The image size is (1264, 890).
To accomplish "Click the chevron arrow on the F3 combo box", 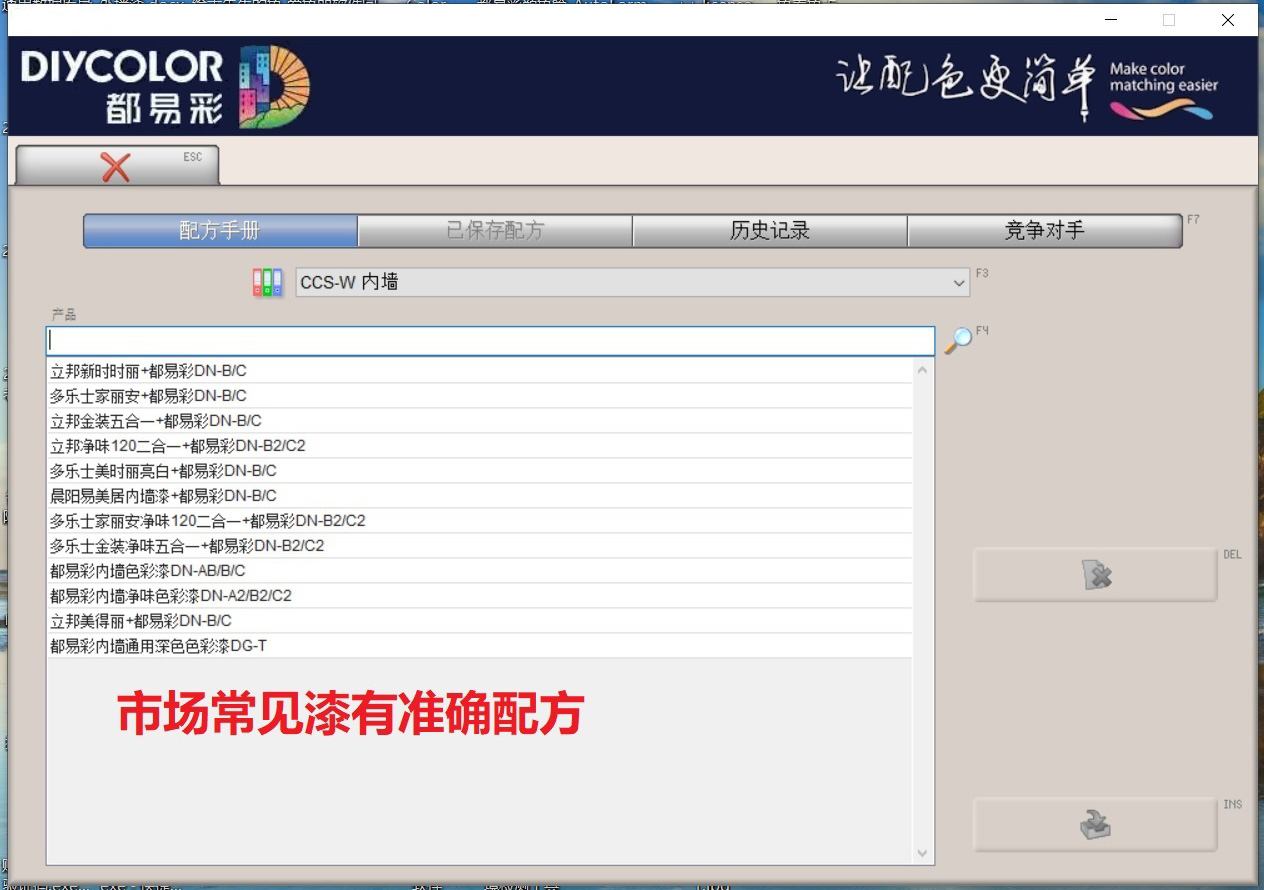I will 958,282.
